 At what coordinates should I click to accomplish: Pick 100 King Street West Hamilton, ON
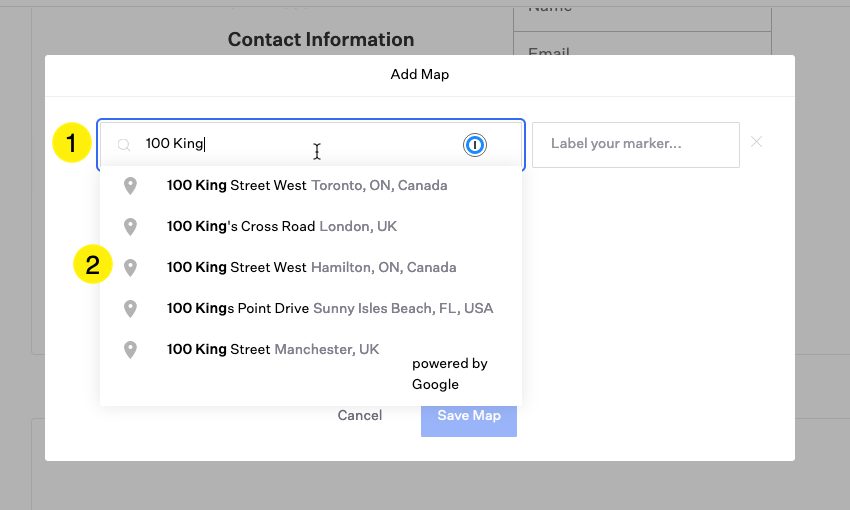coord(311,268)
